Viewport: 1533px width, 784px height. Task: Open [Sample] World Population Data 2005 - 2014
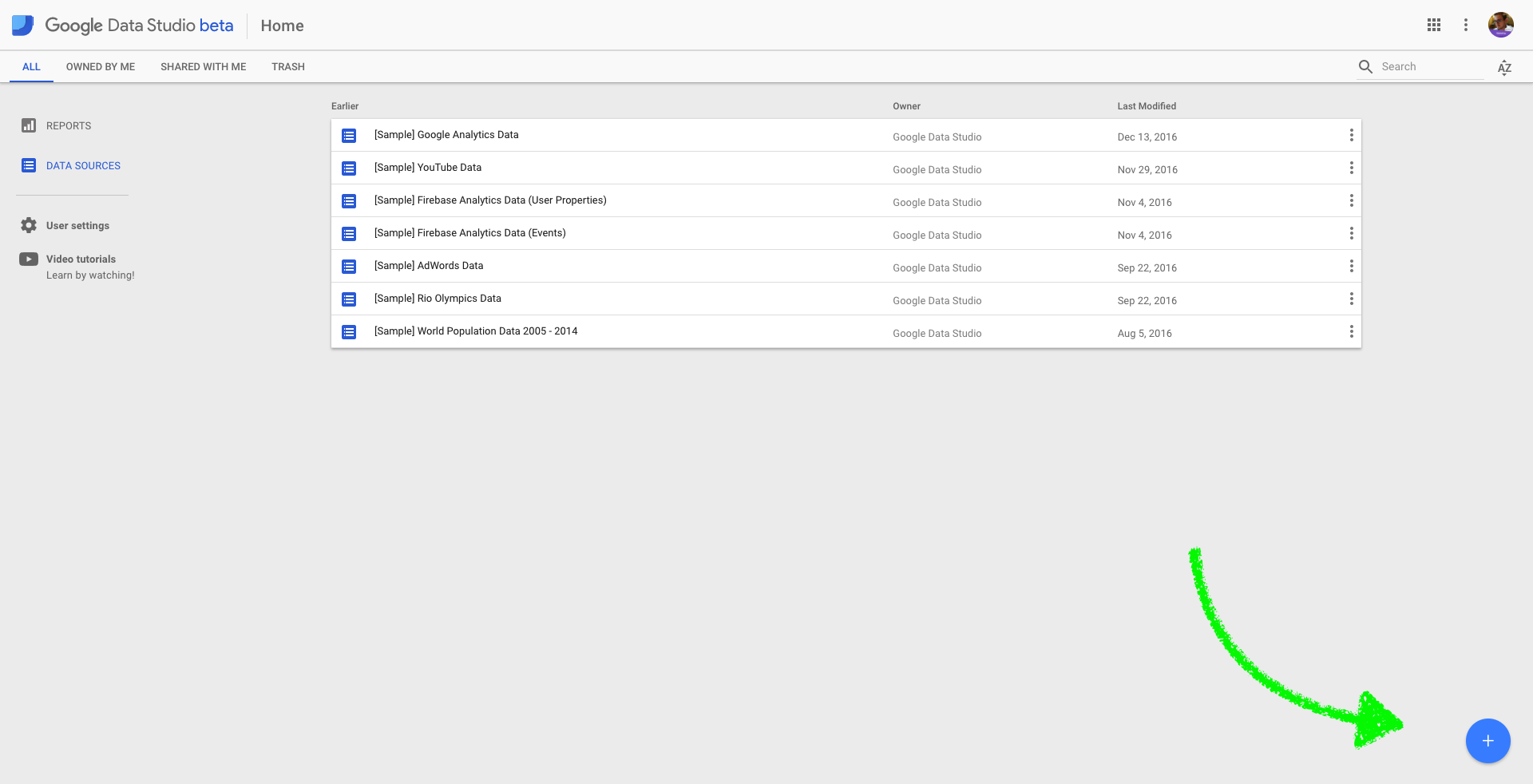(x=476, y=331)
